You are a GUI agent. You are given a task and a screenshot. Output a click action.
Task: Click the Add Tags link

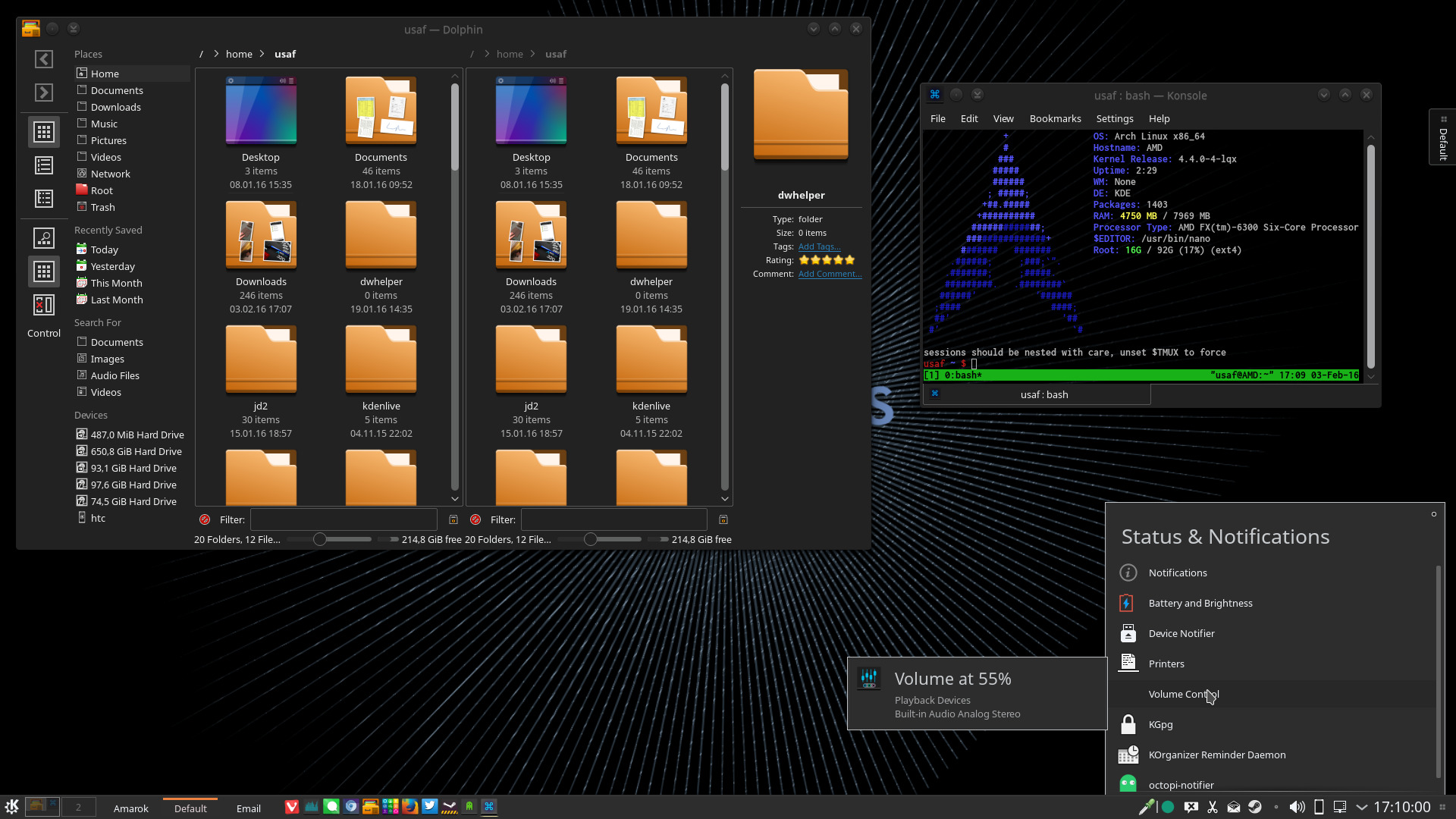[x=819, y=246]
